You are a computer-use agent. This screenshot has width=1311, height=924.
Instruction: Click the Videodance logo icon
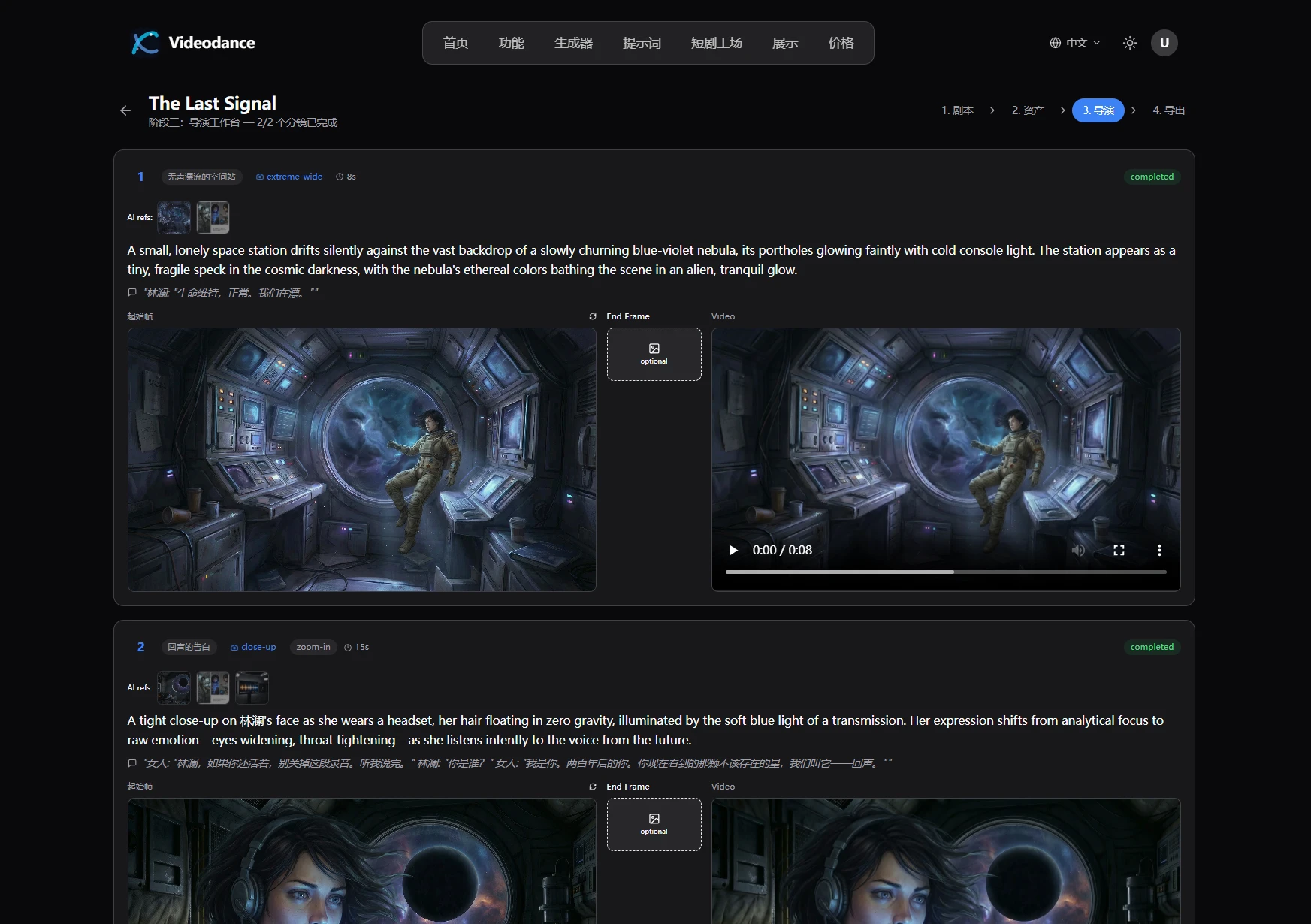pyautogui.click(x=145, y=43)
